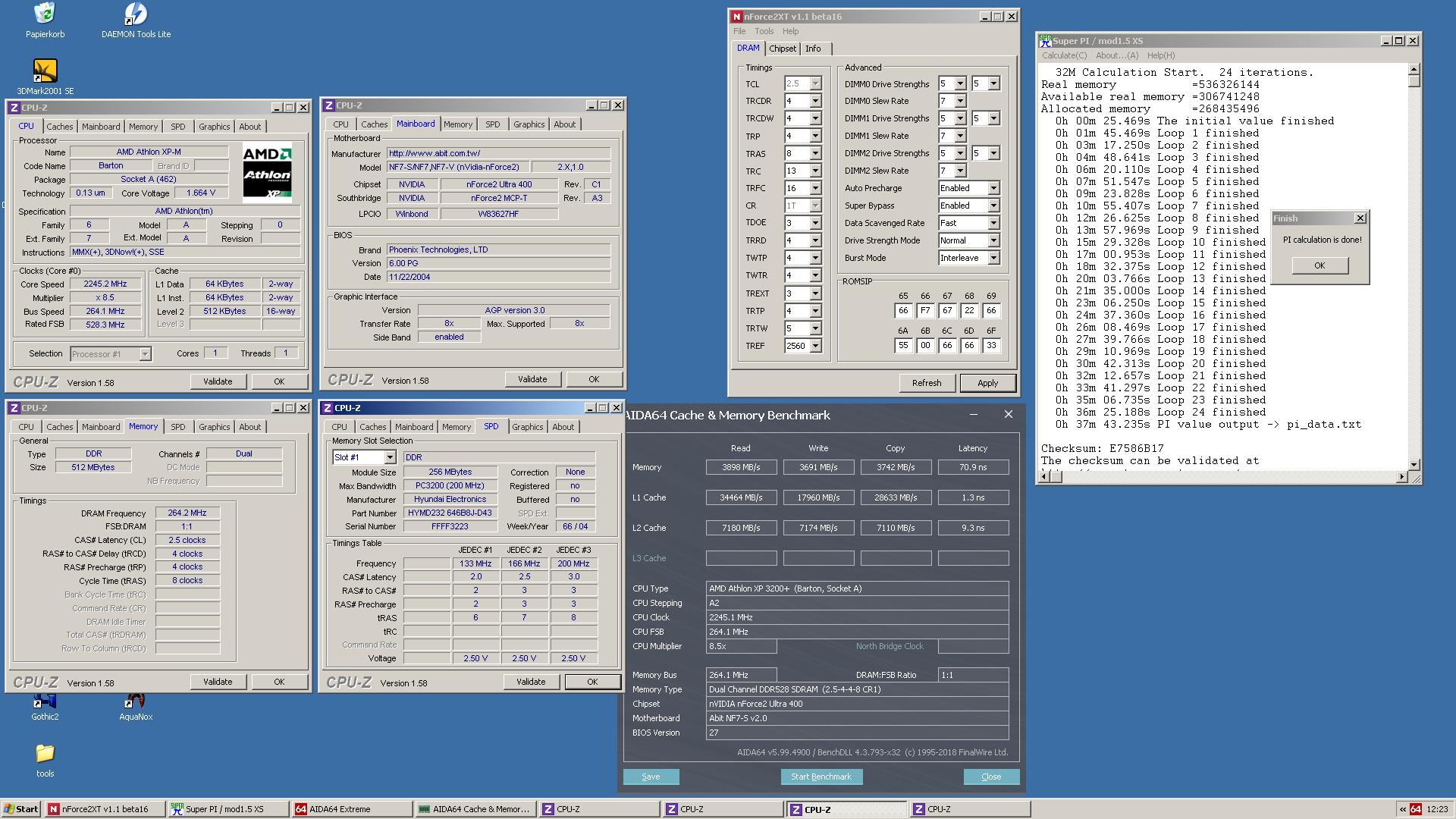
Task: Switch to Chipset tab in nForce2XT
Action: [782, 49]
